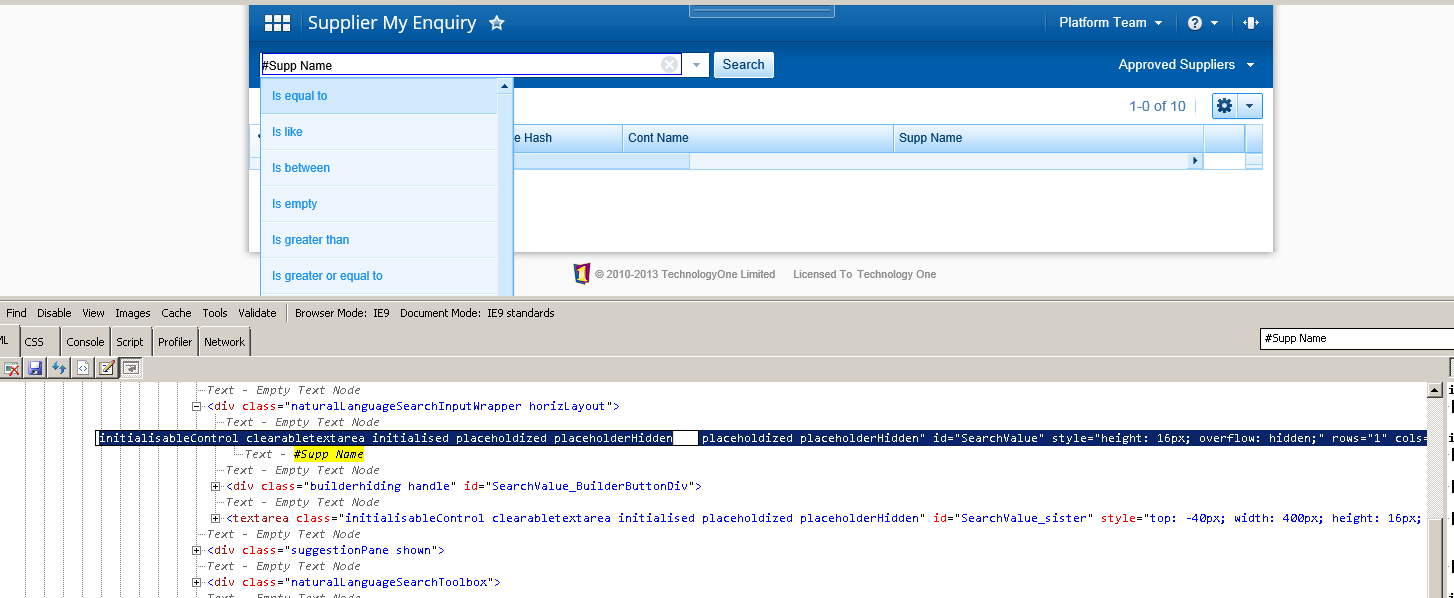Collapse the naturalLanguageSearchInputWrapper div node
Viewport: 1454px width, 598px height.
click(197, 406)
